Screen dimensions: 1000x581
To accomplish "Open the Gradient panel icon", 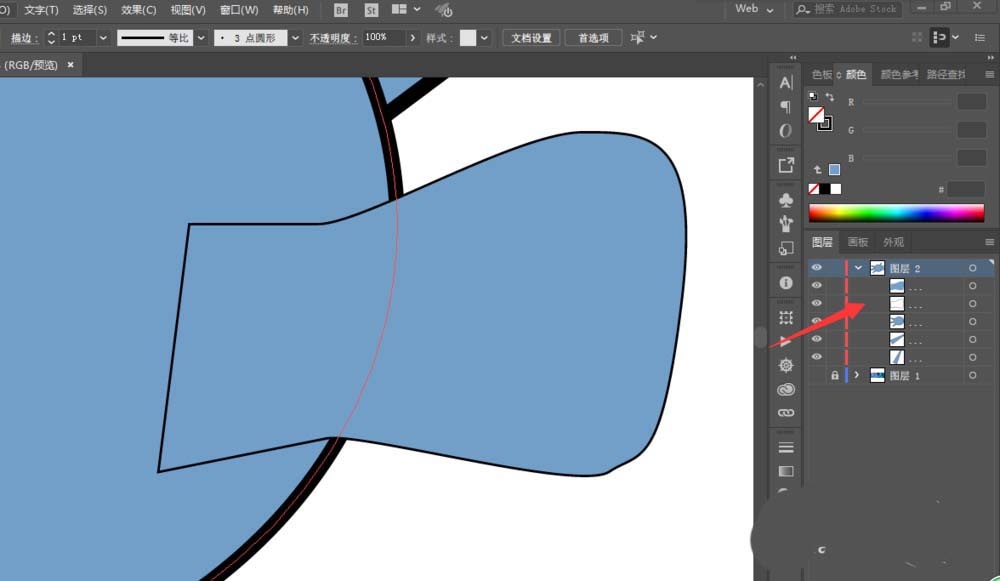I will [x=786, y=471].
